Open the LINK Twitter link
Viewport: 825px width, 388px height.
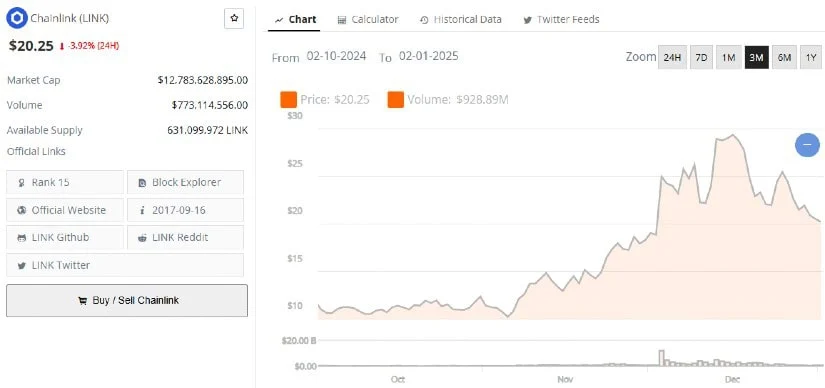tap(125, 265)
